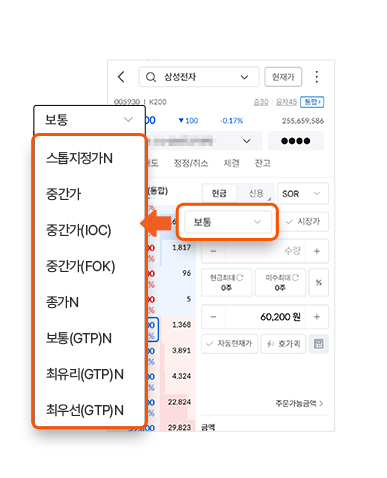
Task: Open the 보통 order type dropdown in the order panel
Action: (x=228, y=222)
